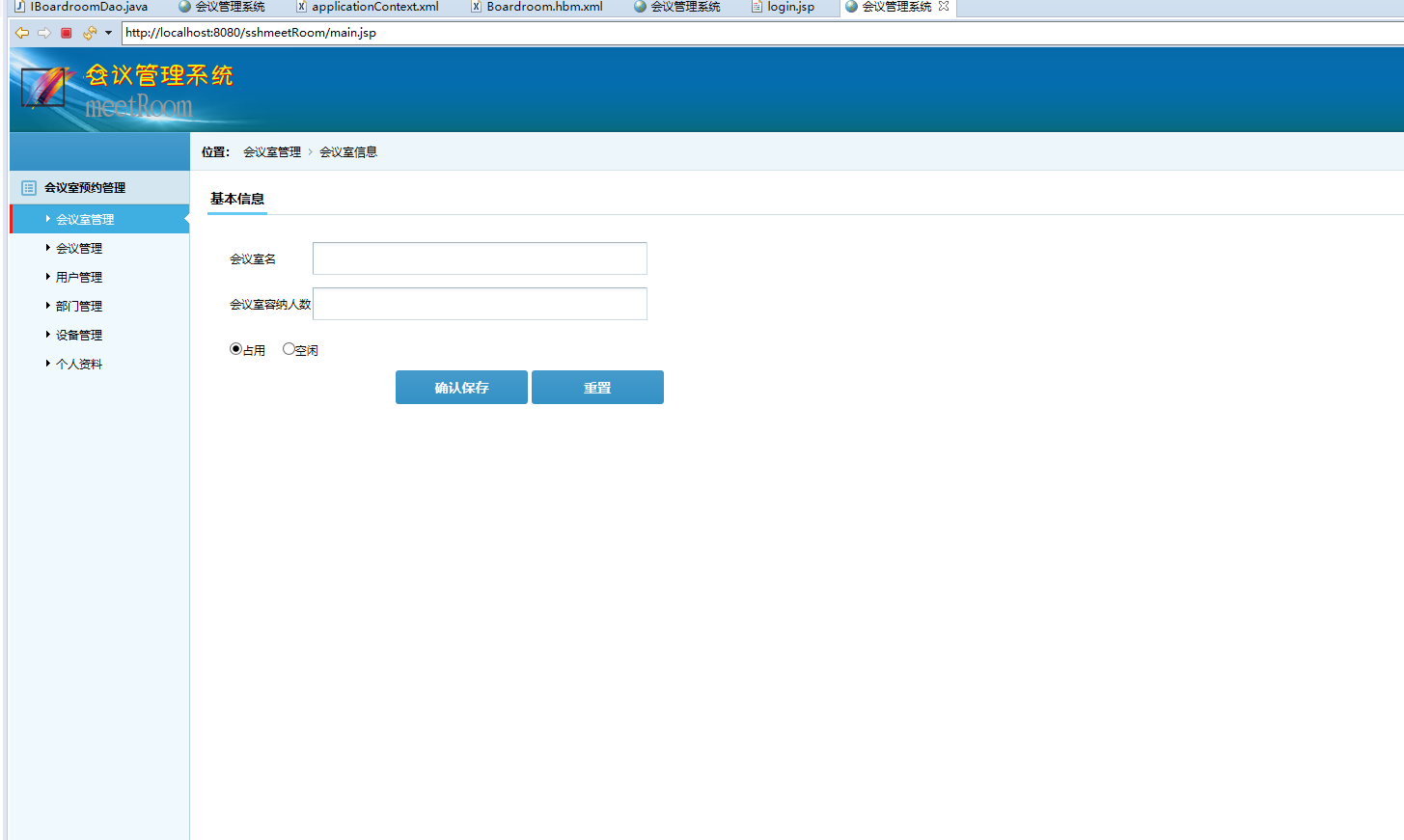Click the address bar showing localhost:8080/sshmeetRoom/main.jsp
This screenshot has height=840, width=1404.
click(762, 33)
